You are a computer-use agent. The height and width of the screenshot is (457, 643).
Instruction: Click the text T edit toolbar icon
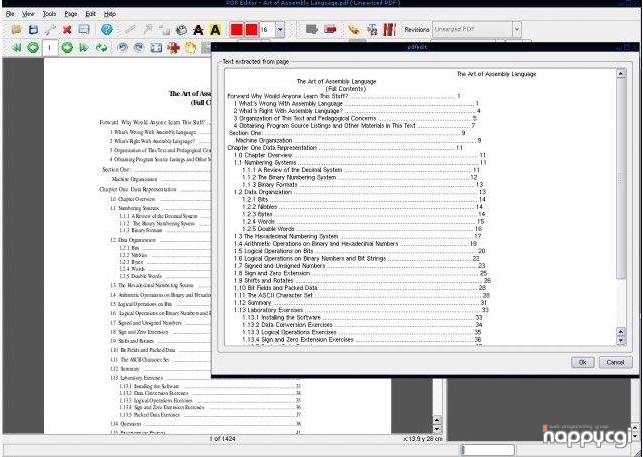(x=372, y=30)
